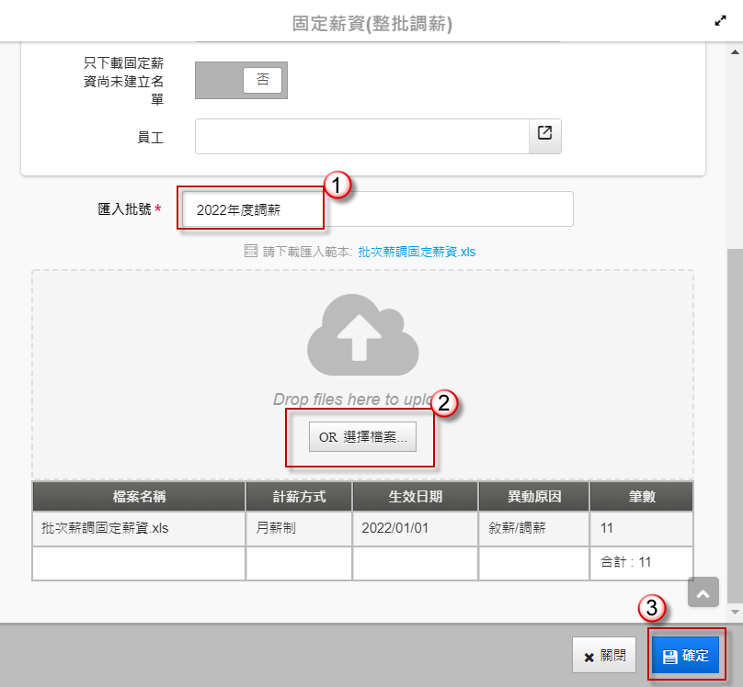The width and height of the screenshot is (743, 687).
Task: Click the template file icon beside download hint
Action: coord(251,251)
